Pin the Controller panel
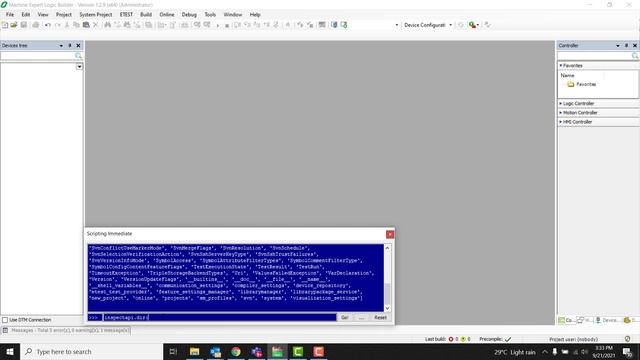Screen dimensions: 640x360 (626, 45)
